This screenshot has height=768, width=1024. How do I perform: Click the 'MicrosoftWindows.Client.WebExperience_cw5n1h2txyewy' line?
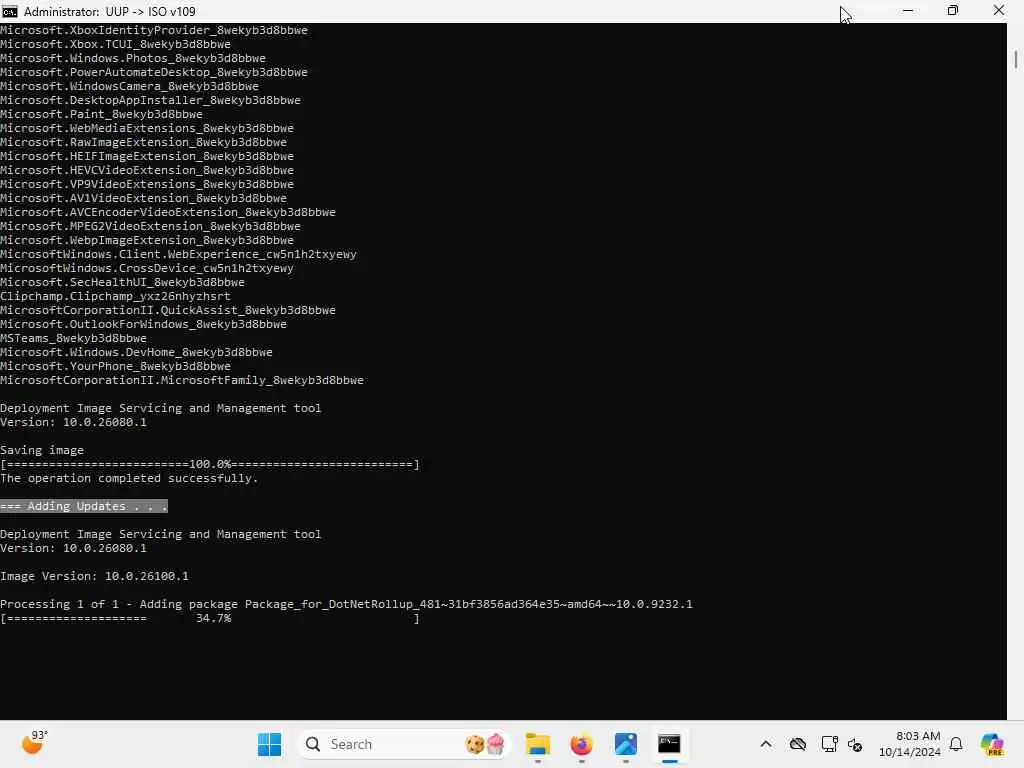(178, 255)
